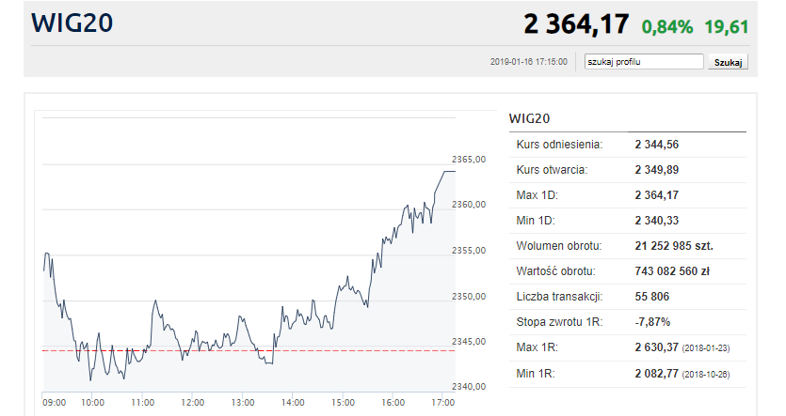Click the Min 1R date (2018-10-26)
This screenshot has width=786, height=416.
click(708, 373)
